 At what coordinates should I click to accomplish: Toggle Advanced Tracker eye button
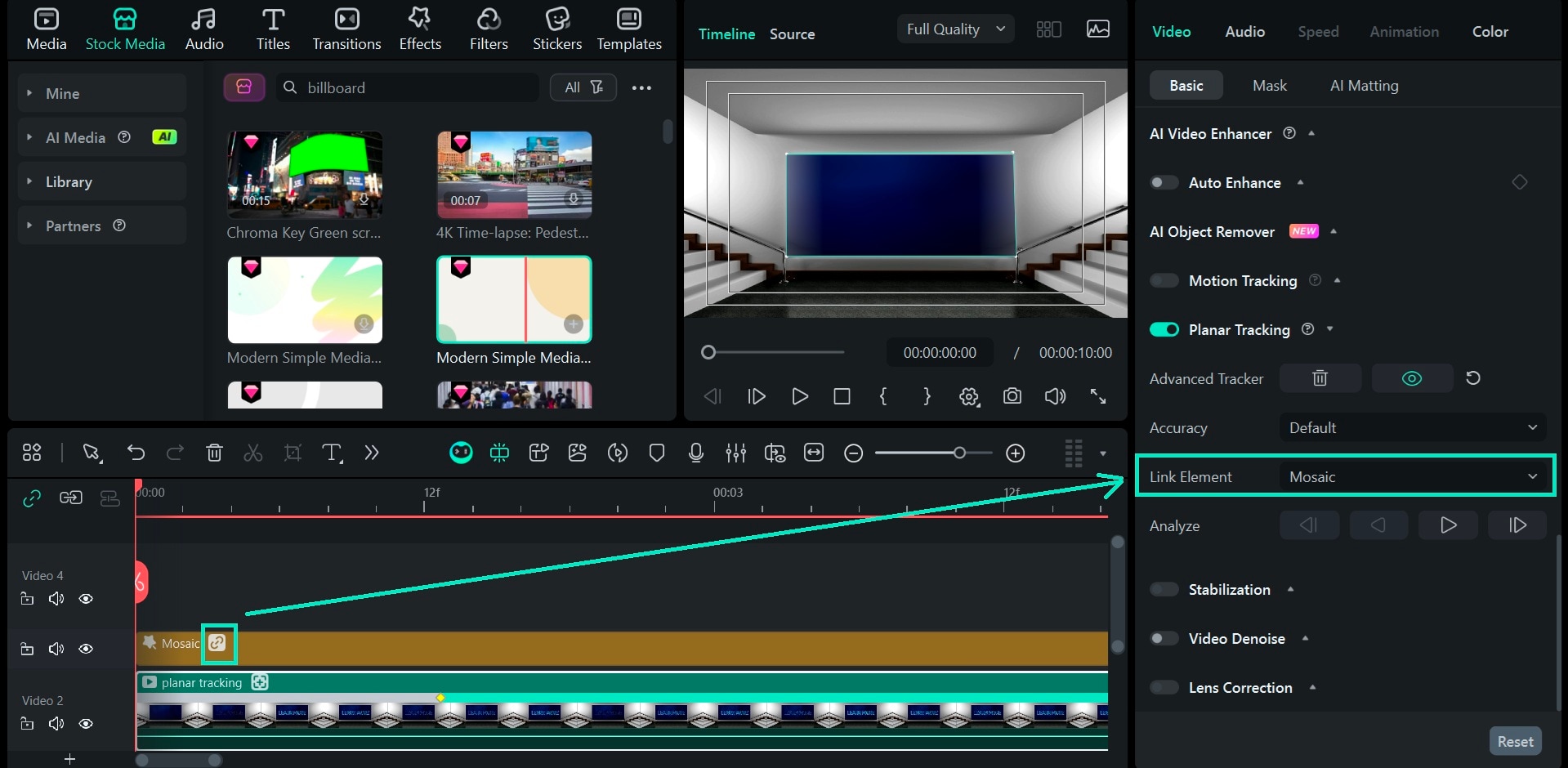click(1412, 378)
